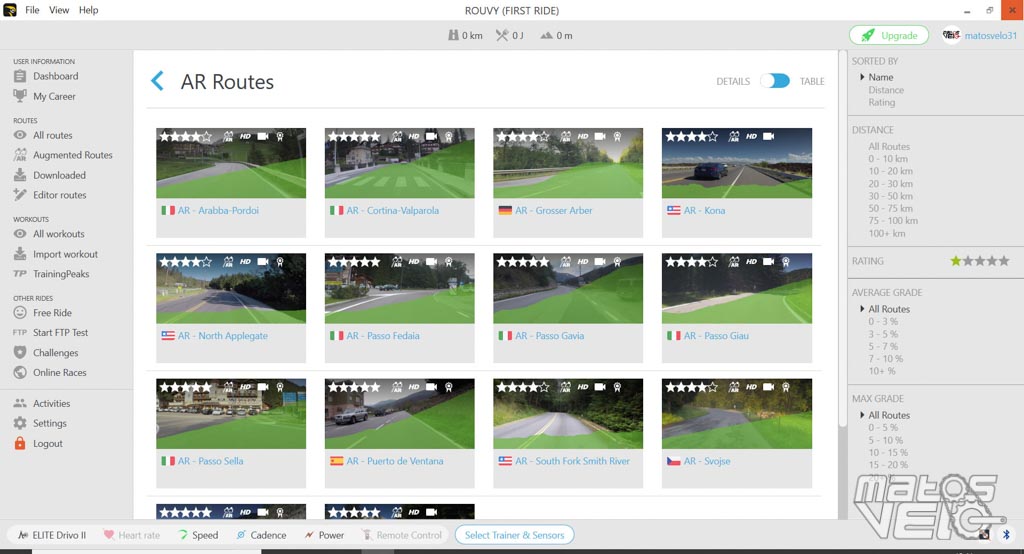Open the Svojse route thumbnail
Viewport: 1024px width, 554px height.
pos(737,414)
